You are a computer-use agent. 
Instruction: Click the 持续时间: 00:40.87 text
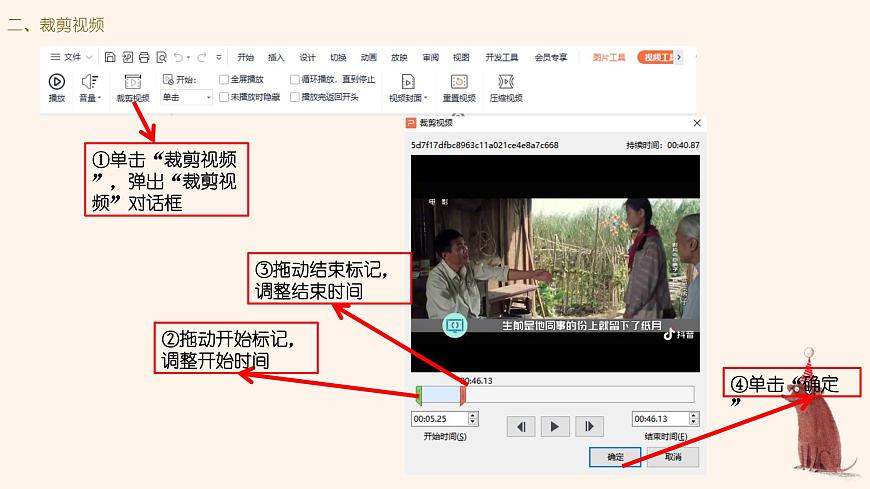tap(662, 145)
